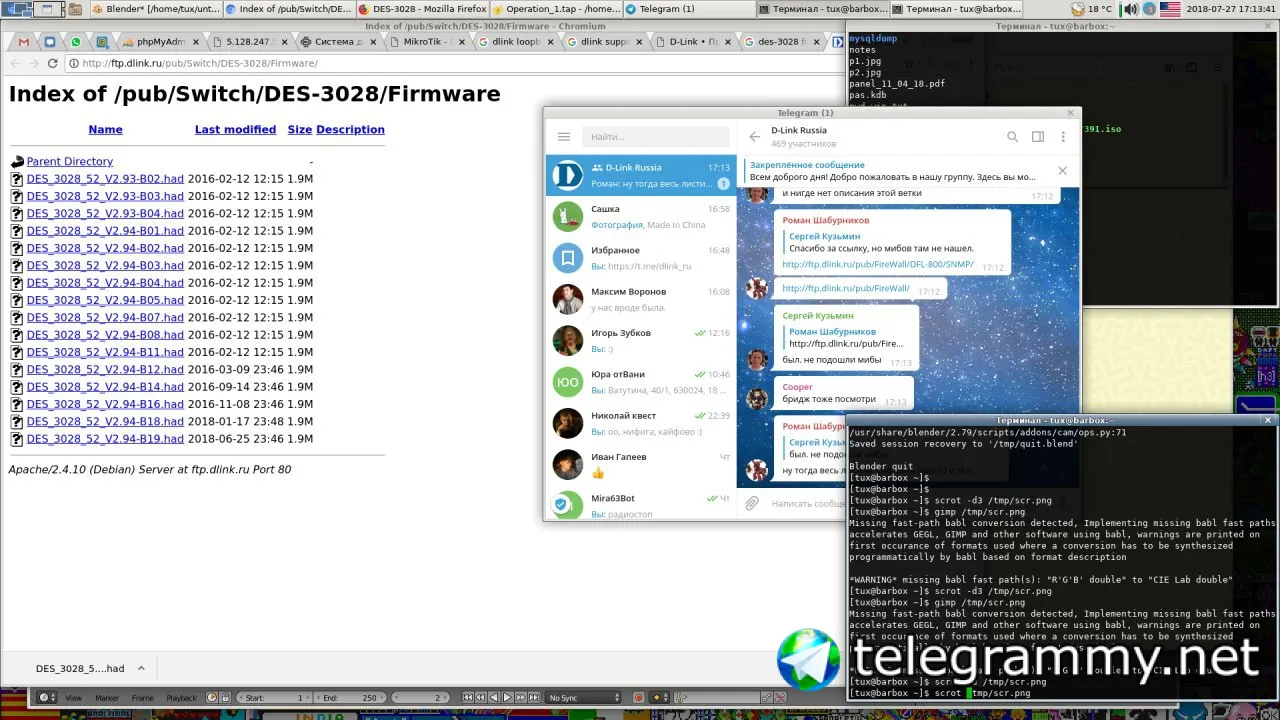The height and width of the screenshot is (720, 1280).
Task: Open DES_3028_52_V2.94-B12.had link
Action: (x=105, y=370)
